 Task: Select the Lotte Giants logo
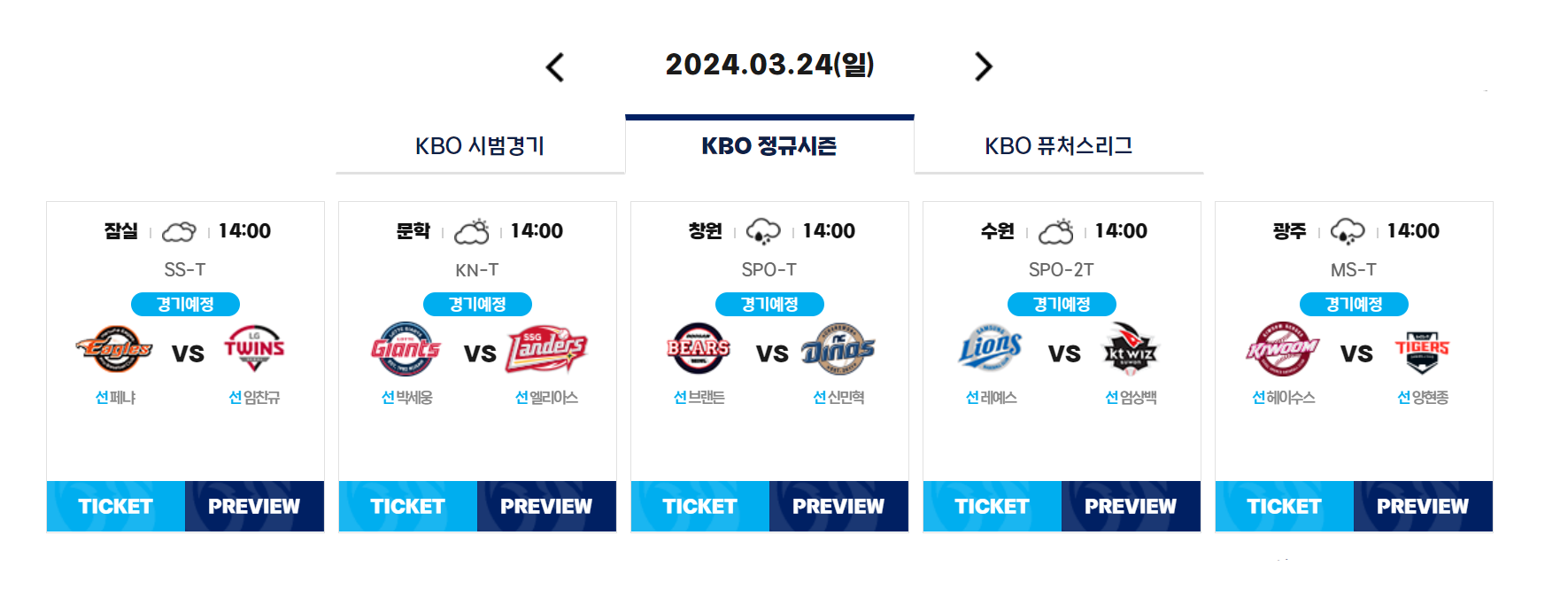click(406, 349)
